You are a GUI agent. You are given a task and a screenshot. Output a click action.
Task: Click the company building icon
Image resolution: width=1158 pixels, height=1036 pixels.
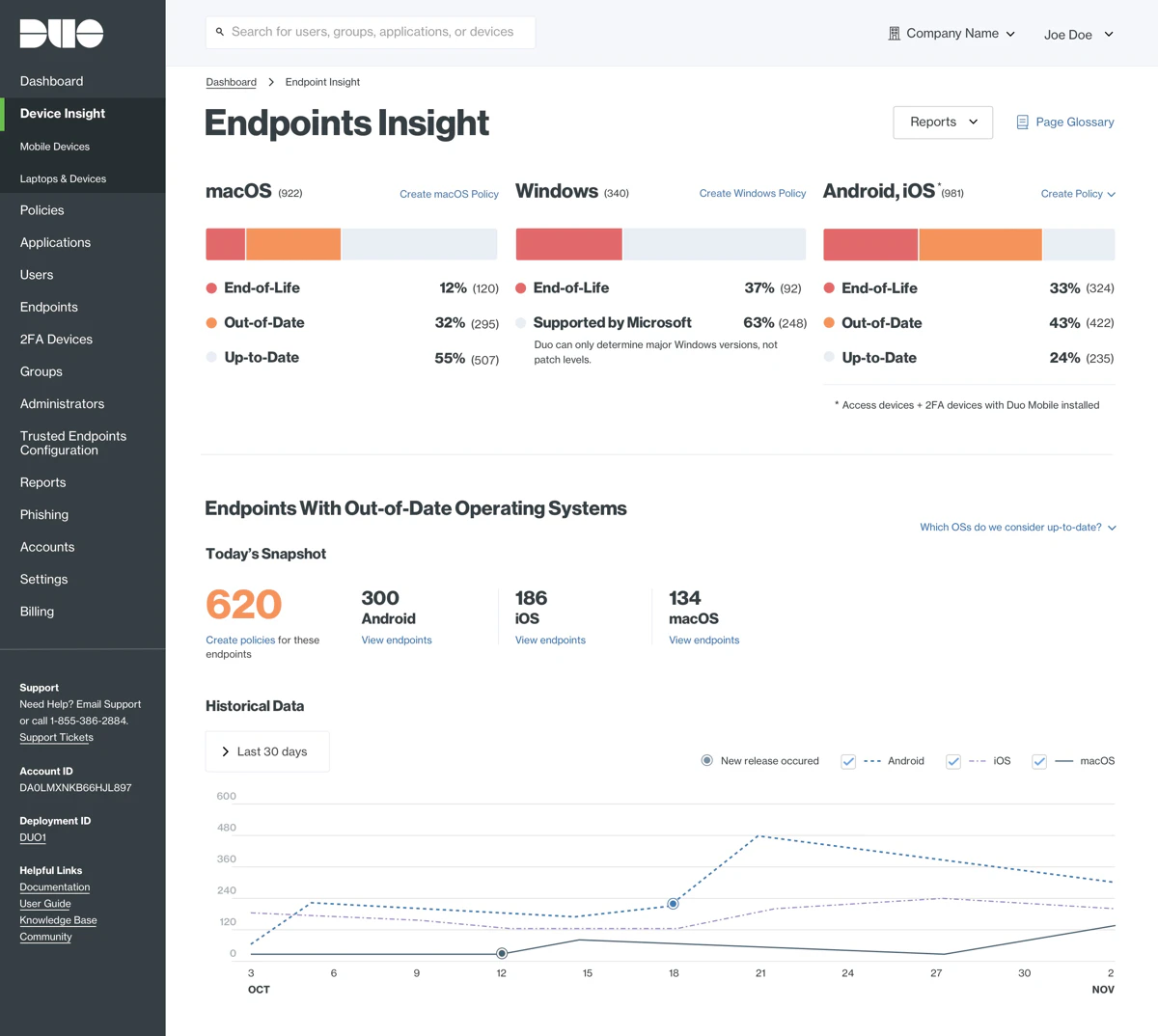[894, 34]
